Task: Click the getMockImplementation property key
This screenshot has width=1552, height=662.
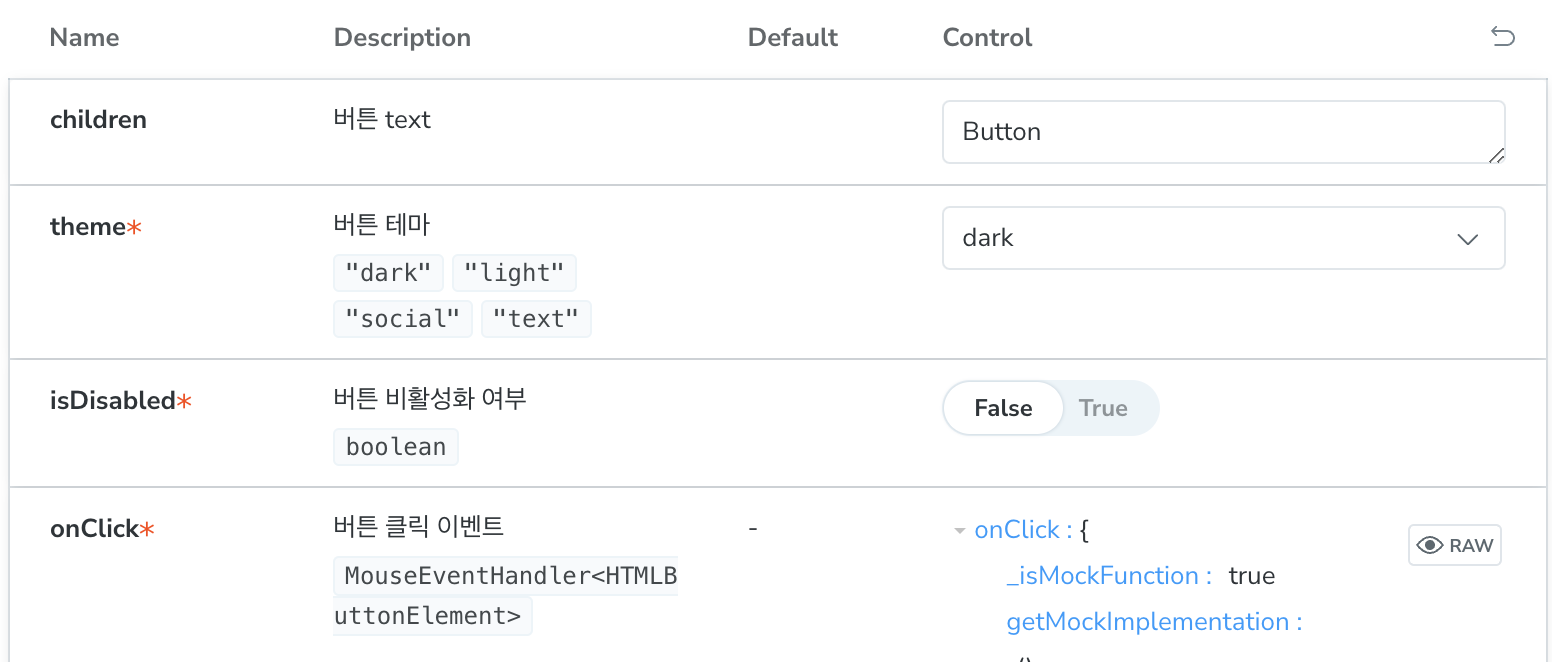Action: (1154, 622)
